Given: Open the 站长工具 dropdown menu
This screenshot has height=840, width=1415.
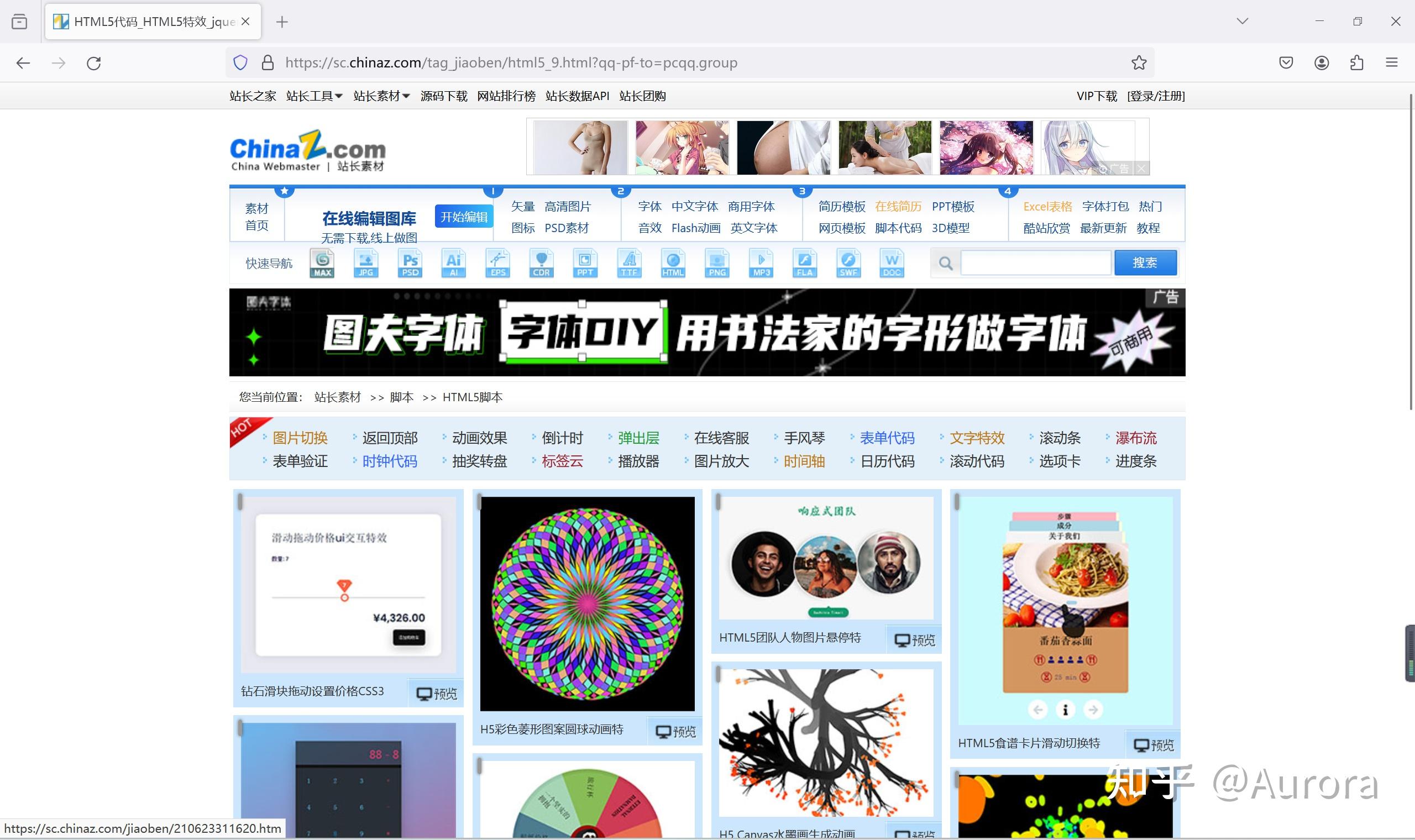Looking at the screenshot, I should (313, 96).
